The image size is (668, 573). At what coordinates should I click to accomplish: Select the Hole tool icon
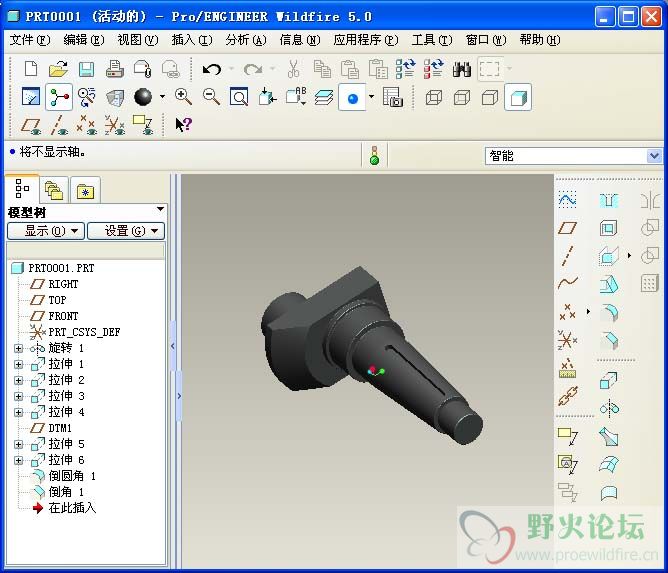tap(608, 200)
